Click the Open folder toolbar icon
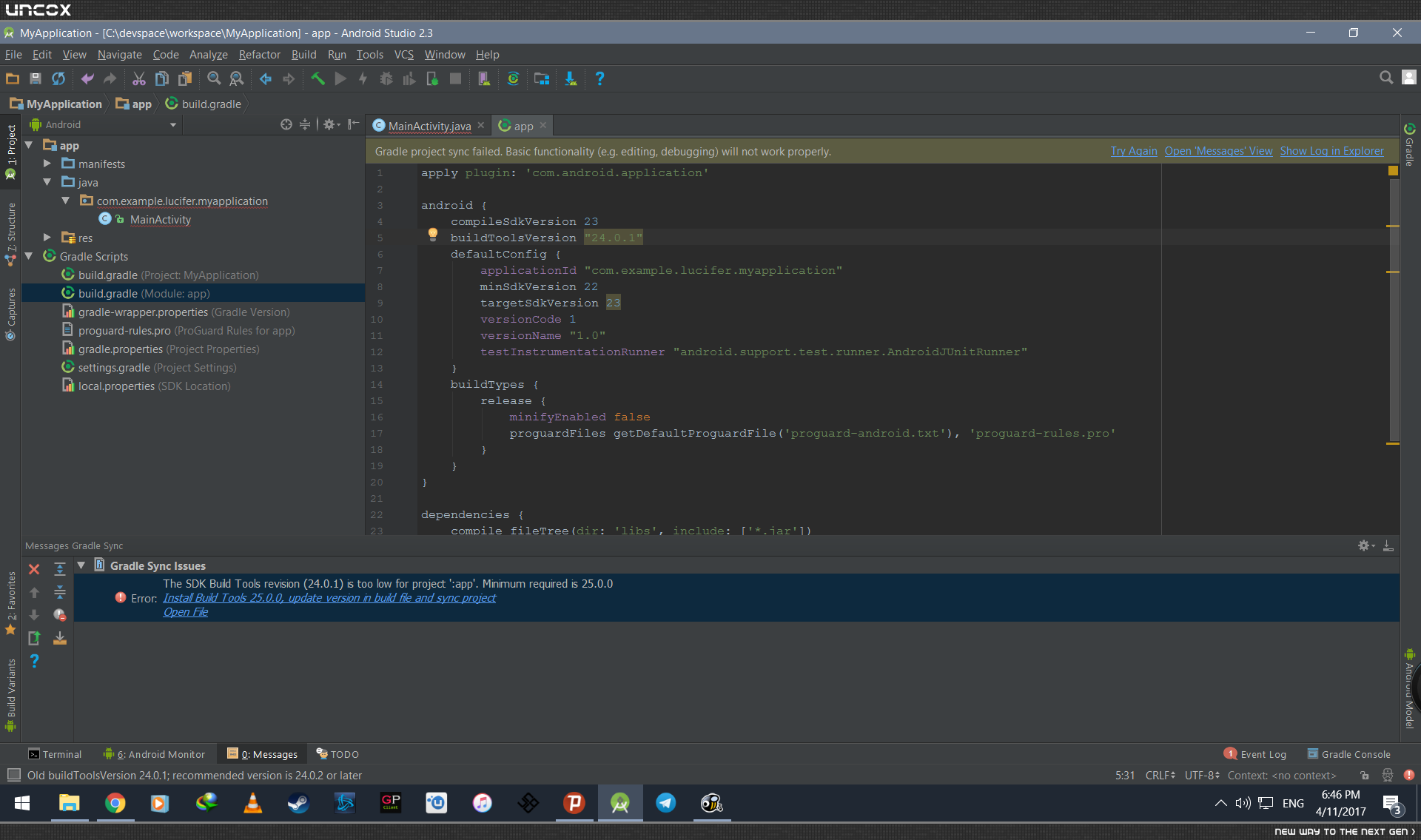Image resolution: width=1421 pixels, height=840 pixels. click(x=13, y=78)
